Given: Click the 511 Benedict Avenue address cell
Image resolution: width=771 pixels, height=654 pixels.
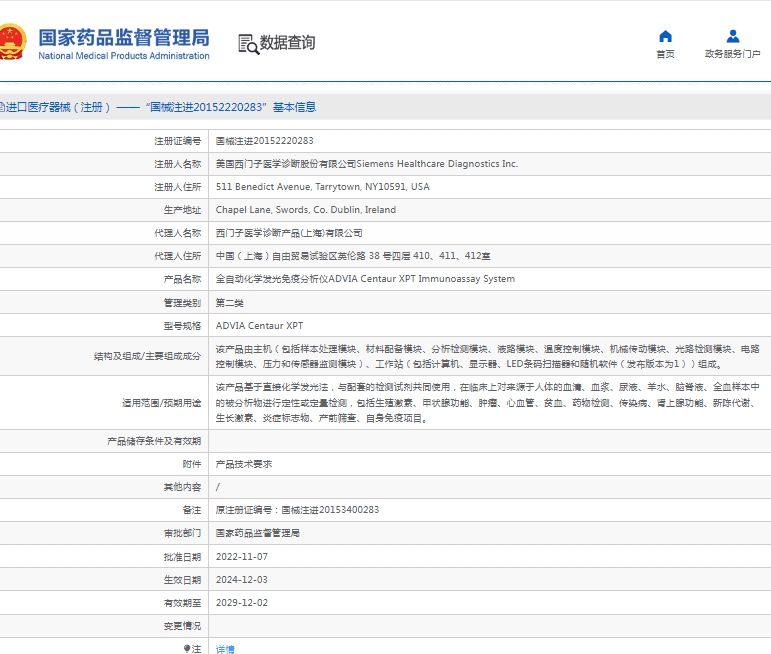Looking at the screenshot, I should (x=322, y=187).
